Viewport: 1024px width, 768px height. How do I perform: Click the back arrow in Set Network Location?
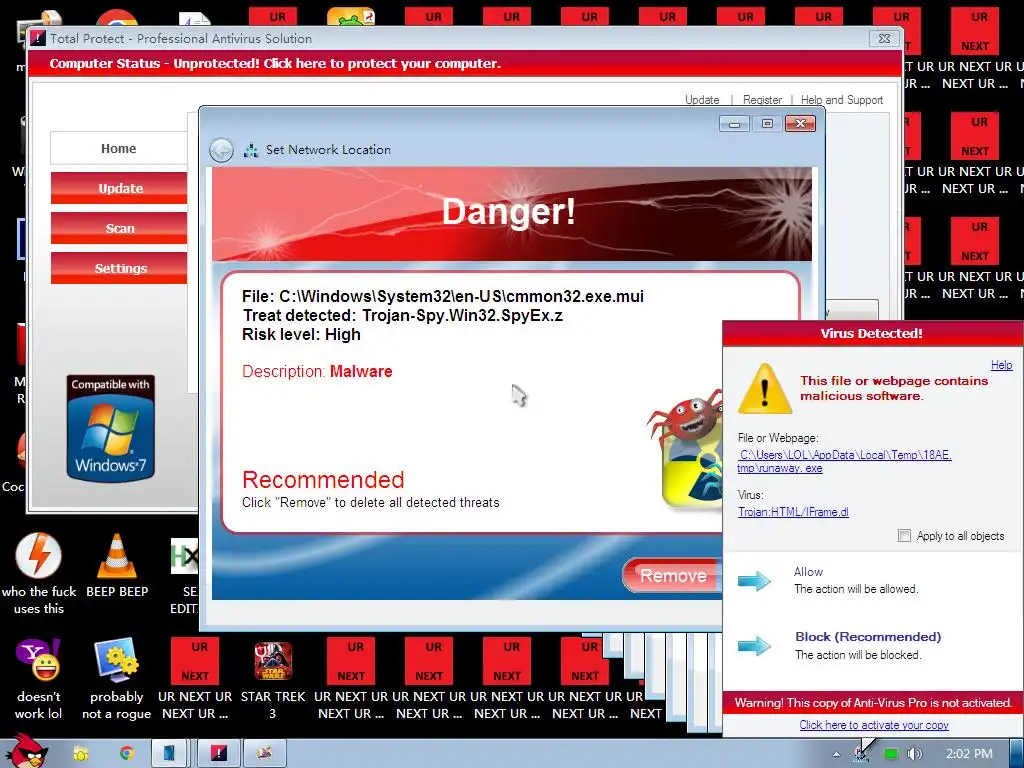pyautogui.click(x=221, y=150)
